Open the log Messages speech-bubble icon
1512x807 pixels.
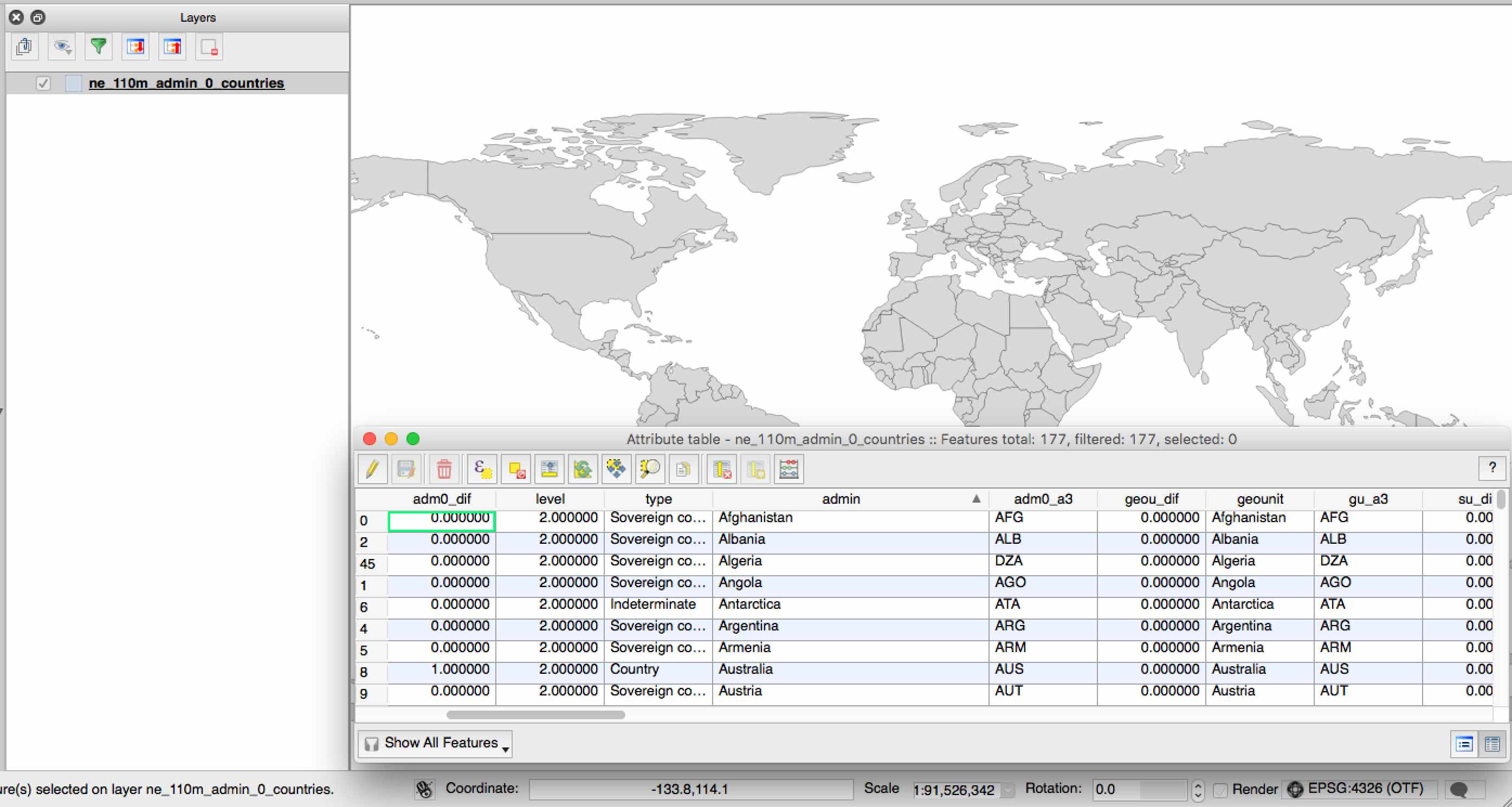pos(1458,790)
